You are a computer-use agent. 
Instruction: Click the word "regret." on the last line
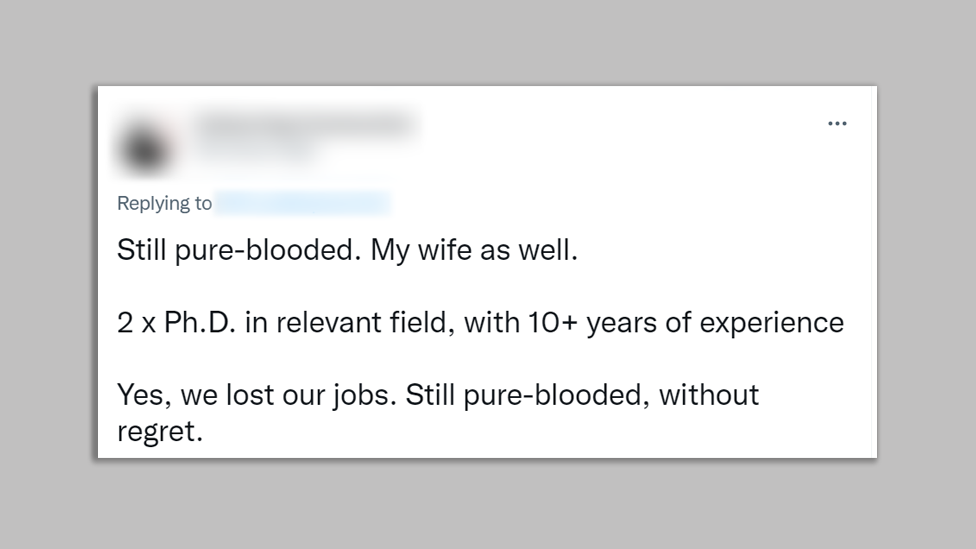(x=160, y=433)
